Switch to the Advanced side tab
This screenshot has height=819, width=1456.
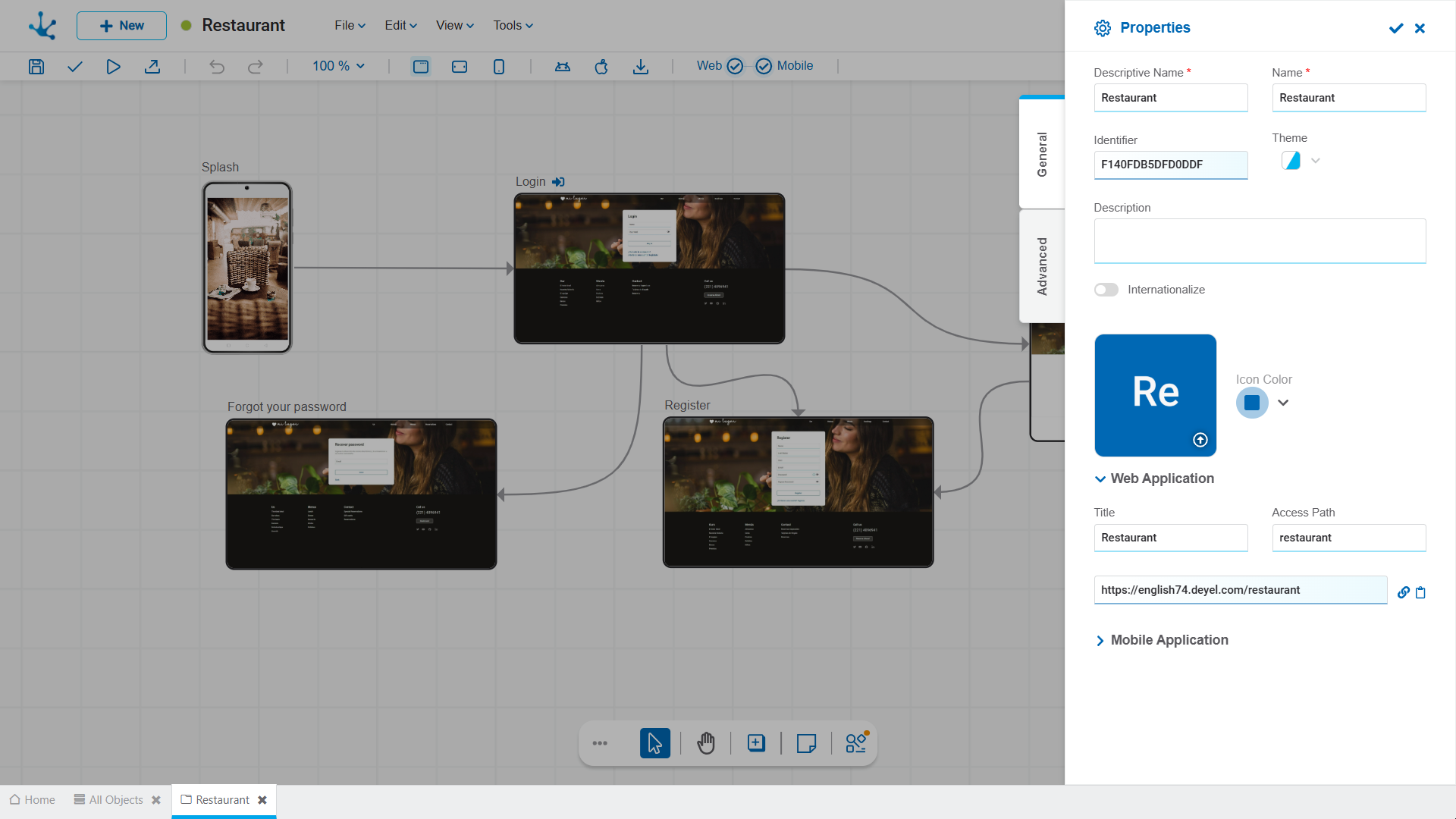(1042, 266)
